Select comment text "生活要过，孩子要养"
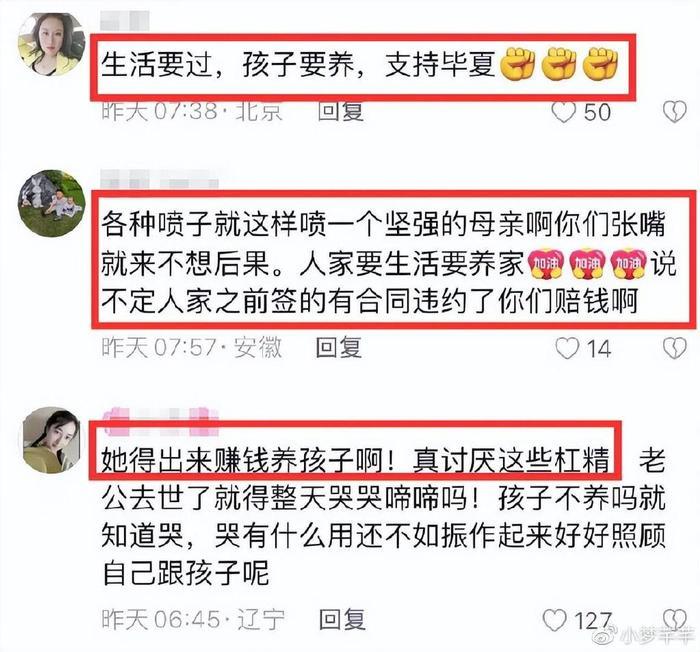This screenshot has width=700, height=652. tap(228, 65)
